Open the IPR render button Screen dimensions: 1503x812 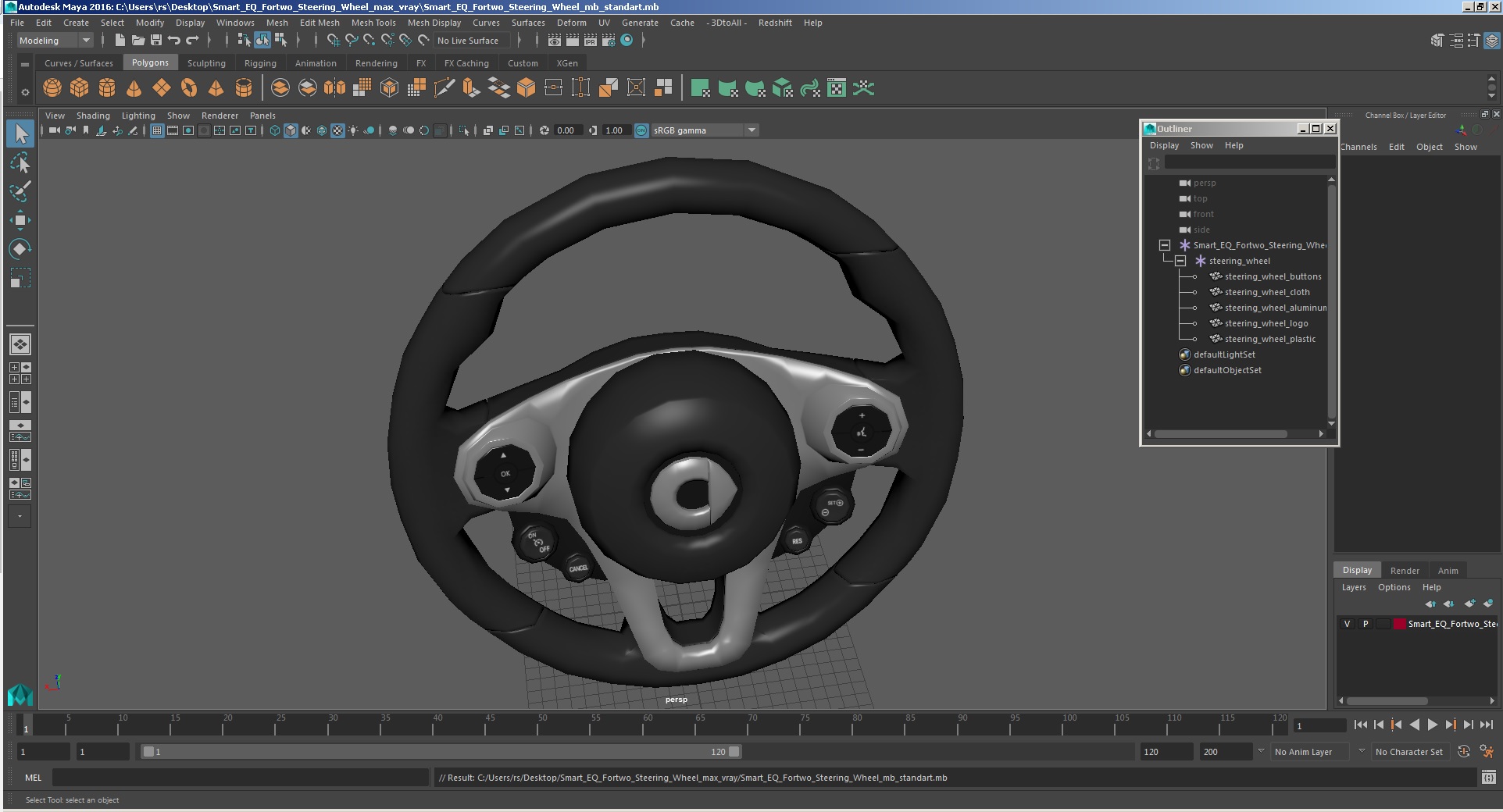(591, 41)
